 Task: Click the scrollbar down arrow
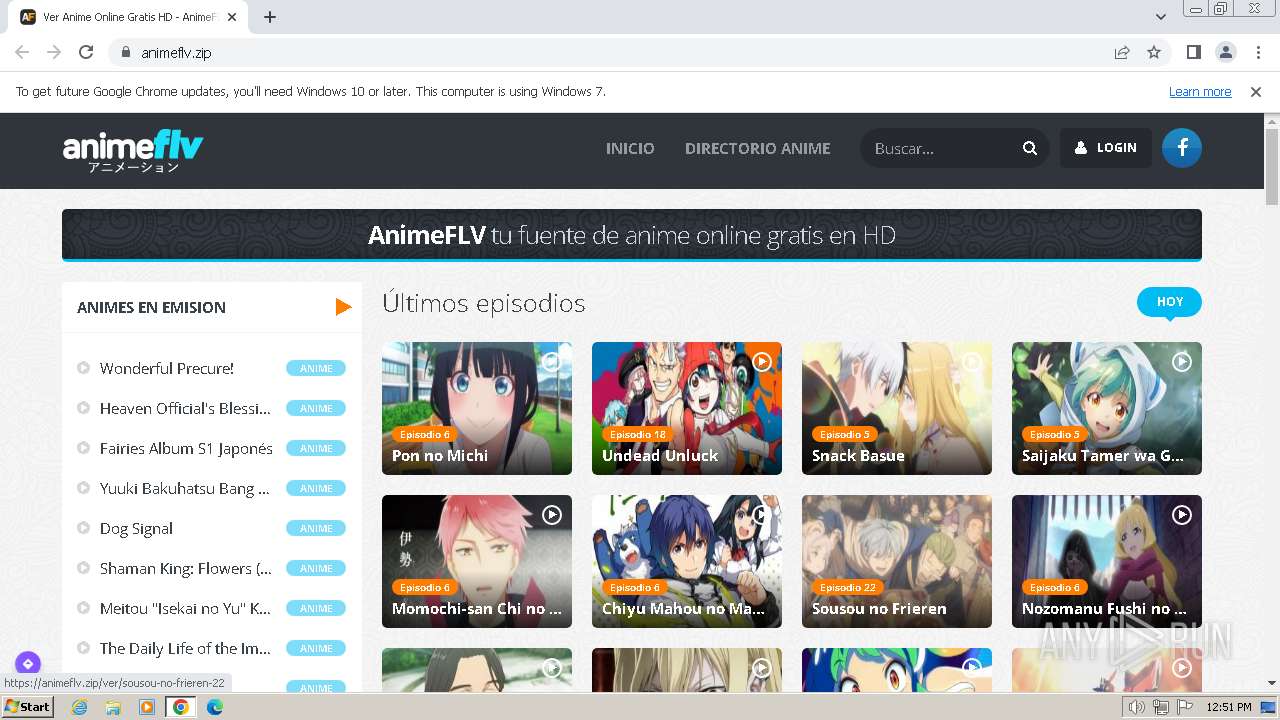coord(1272,683)
